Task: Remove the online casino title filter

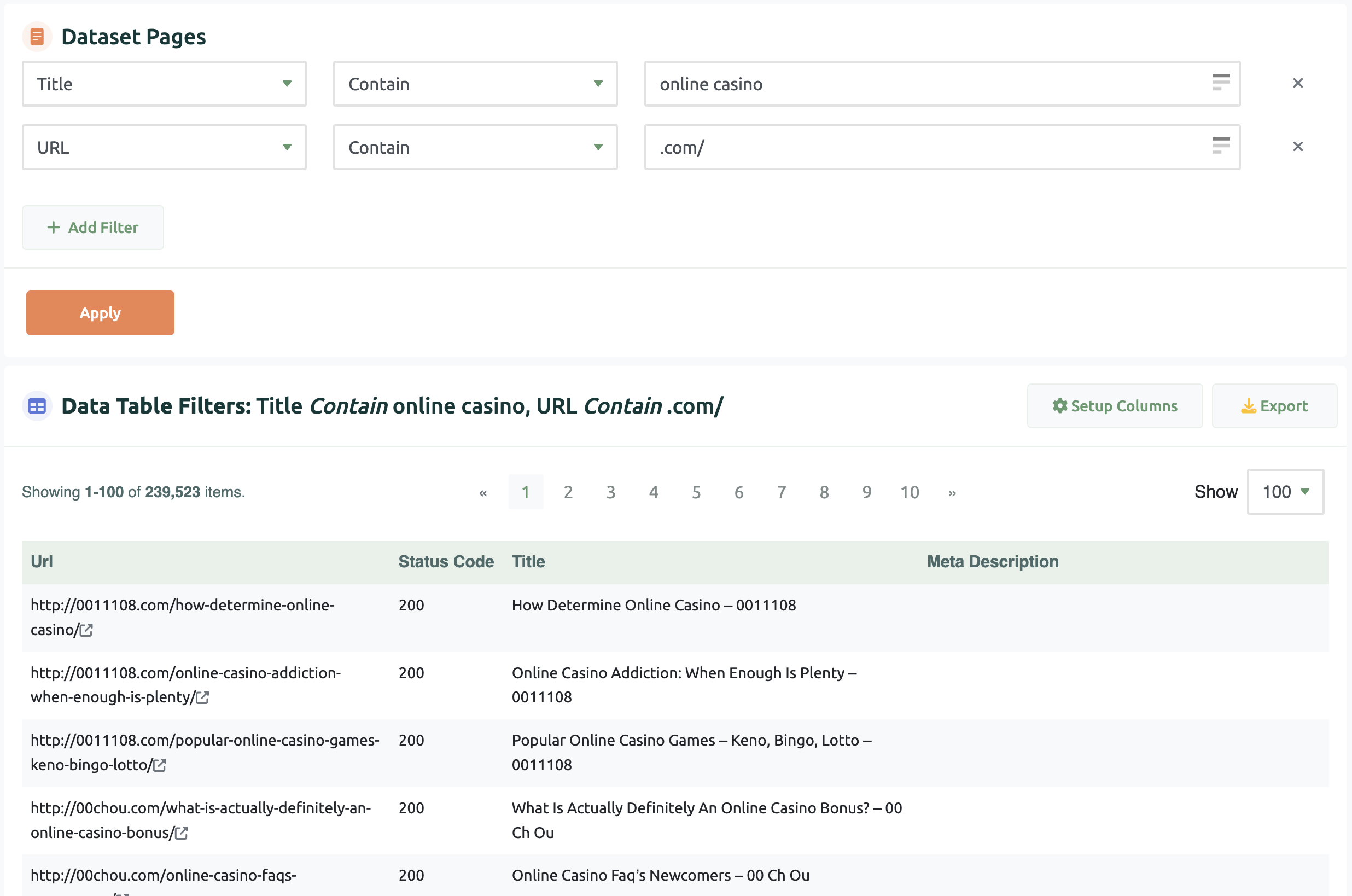Action: 1298,82
